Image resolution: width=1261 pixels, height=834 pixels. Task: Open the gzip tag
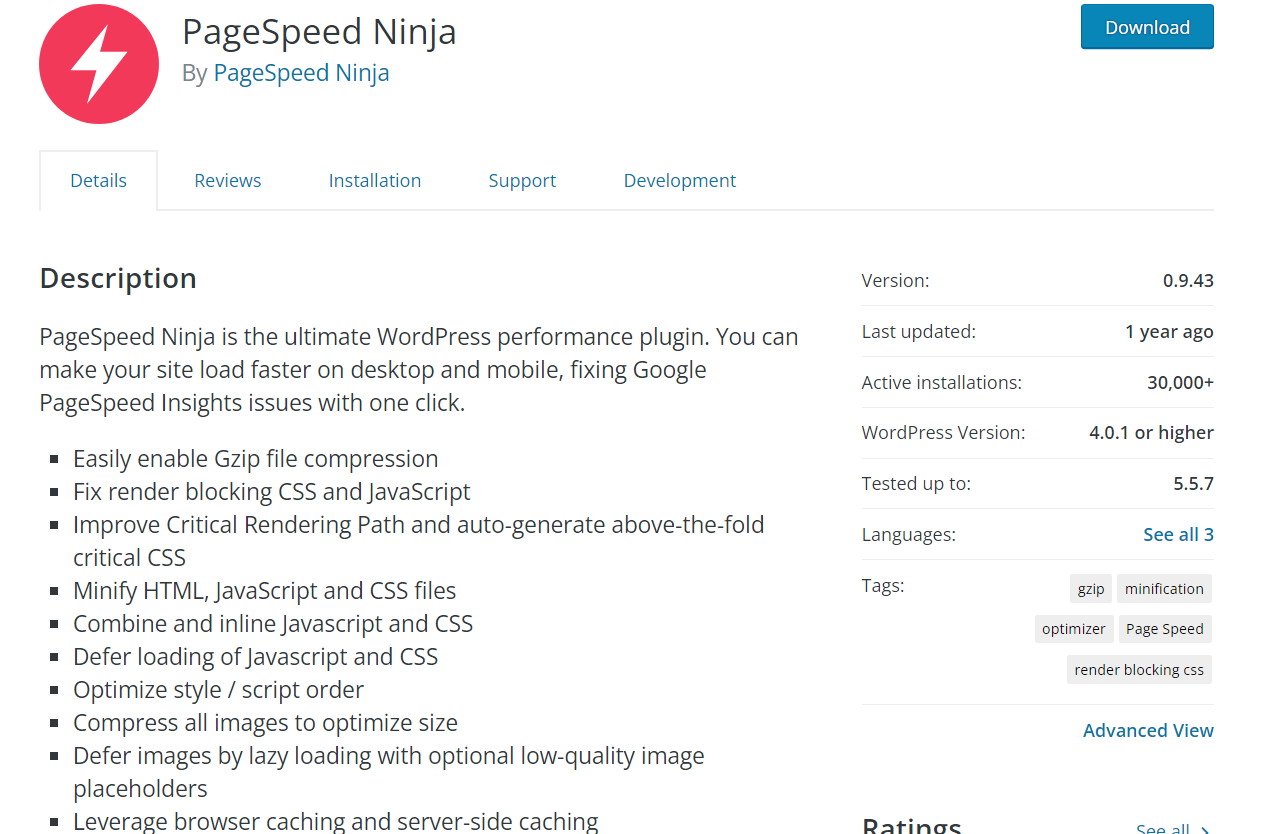[1091, 589]
